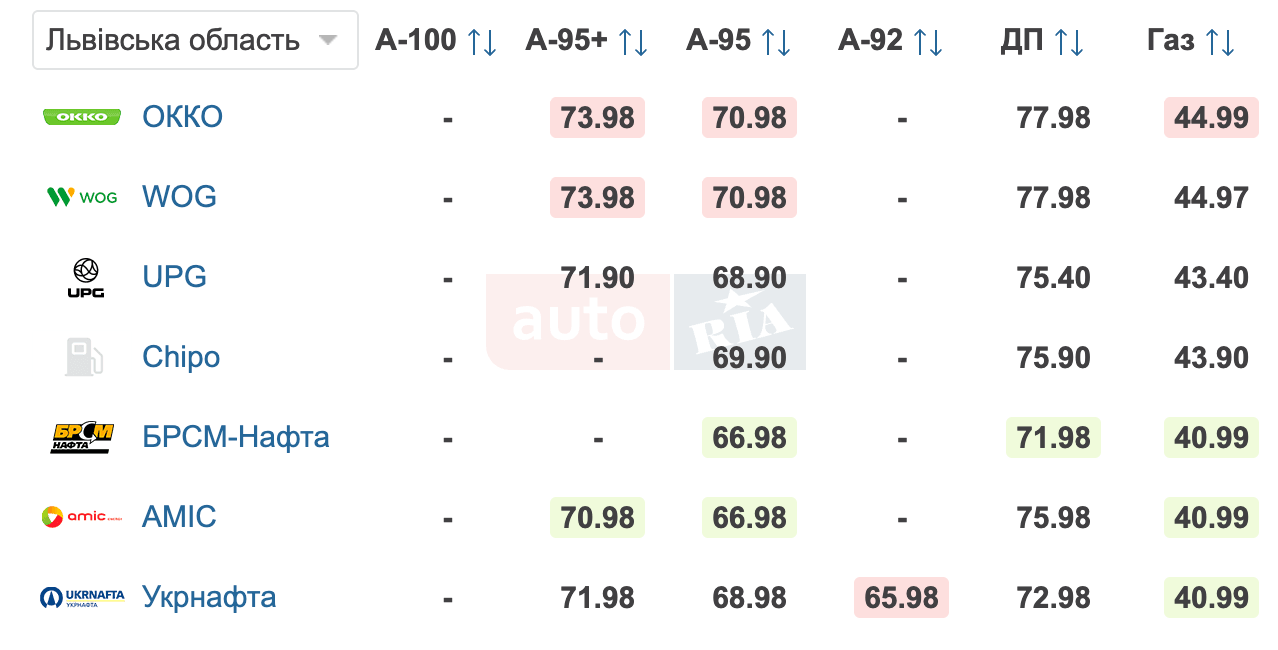Sort table by A-92 price
The width and height of the screenshot is (1278, 650).
(x=927, y=41)
